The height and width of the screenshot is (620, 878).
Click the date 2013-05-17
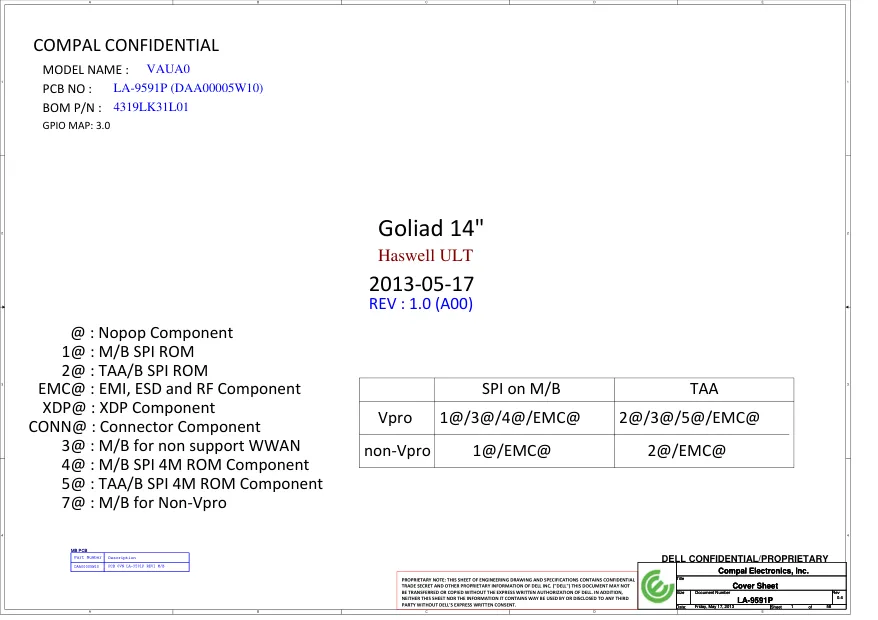[421, 283]
